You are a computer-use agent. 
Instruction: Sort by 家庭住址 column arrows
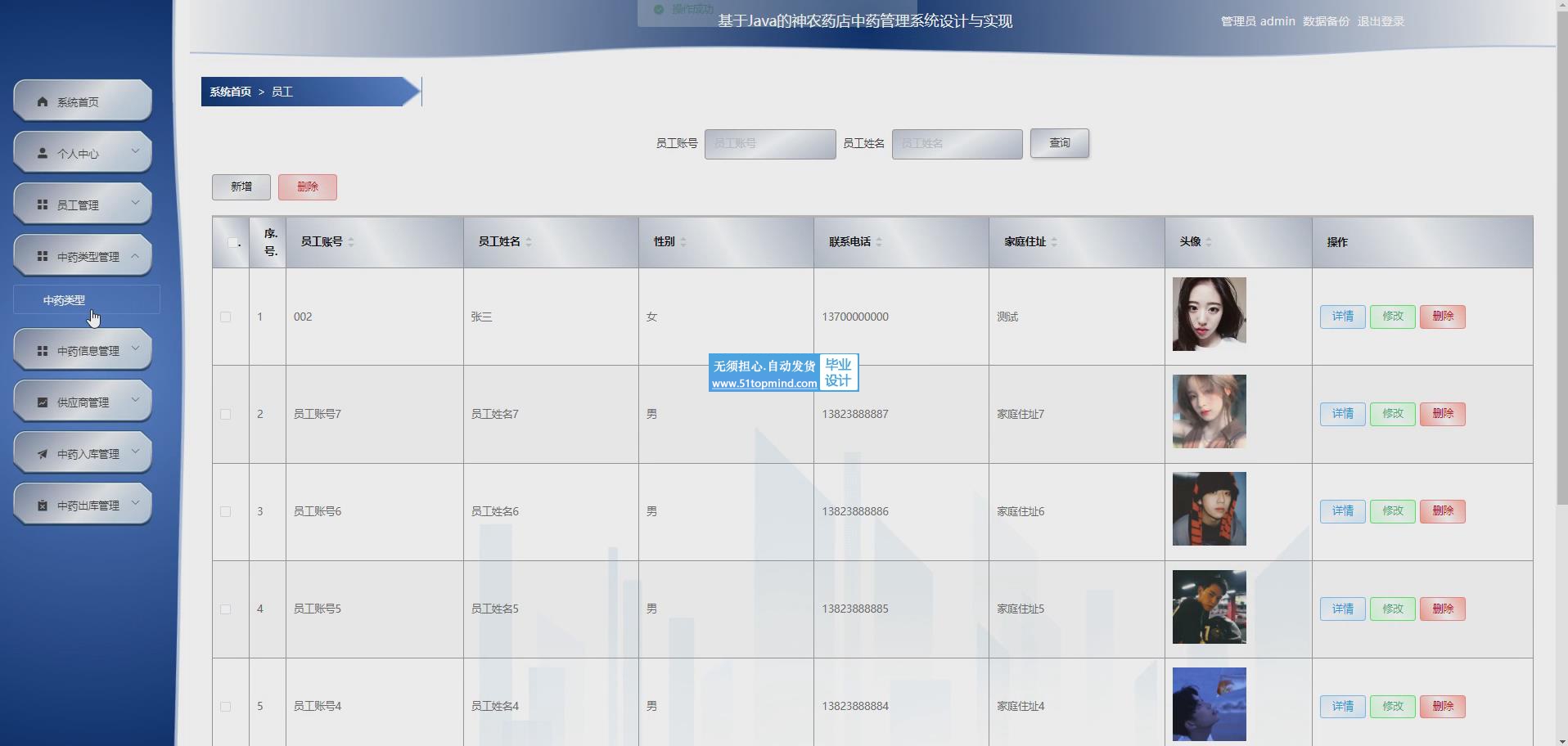[x=1054, y=242]
